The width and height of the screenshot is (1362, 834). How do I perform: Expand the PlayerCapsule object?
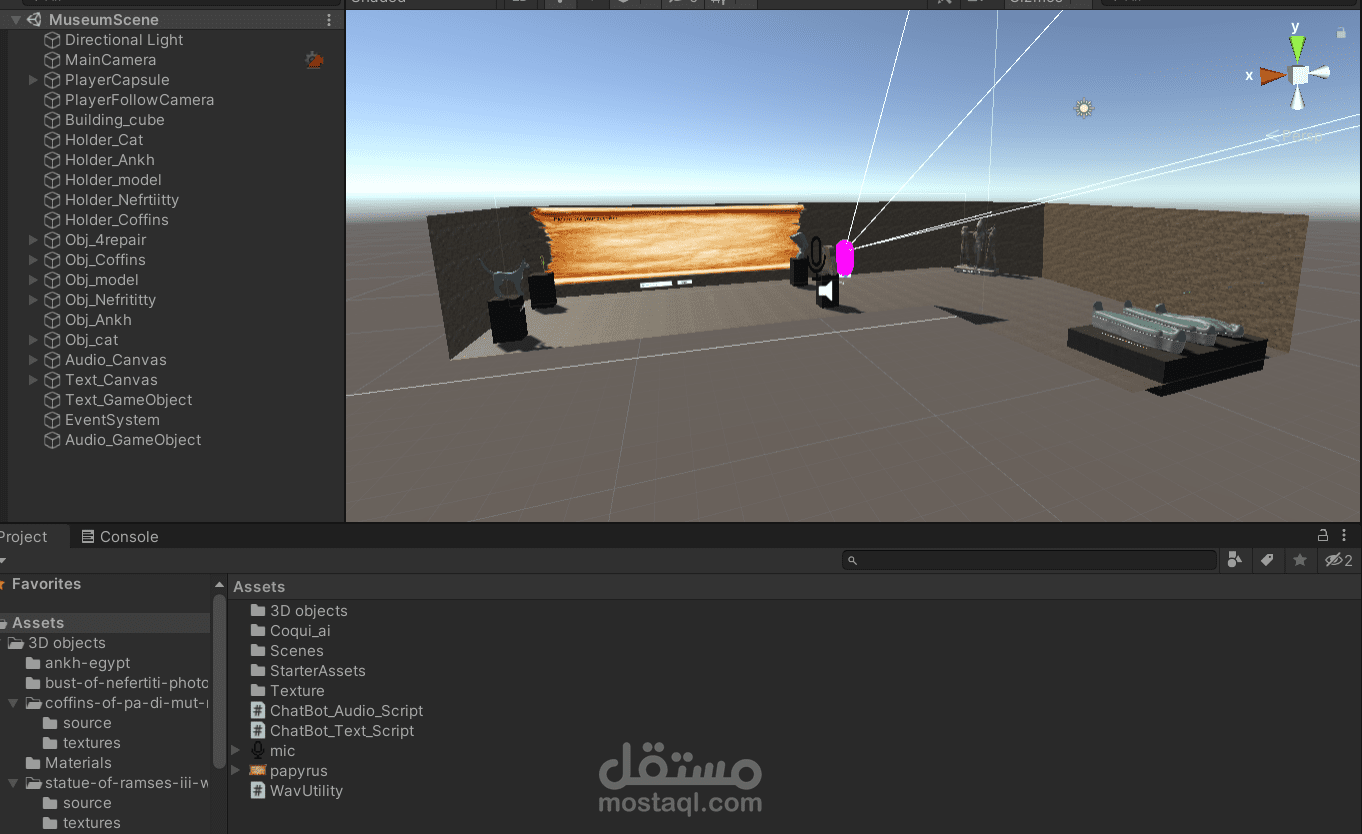coord(33,80)
